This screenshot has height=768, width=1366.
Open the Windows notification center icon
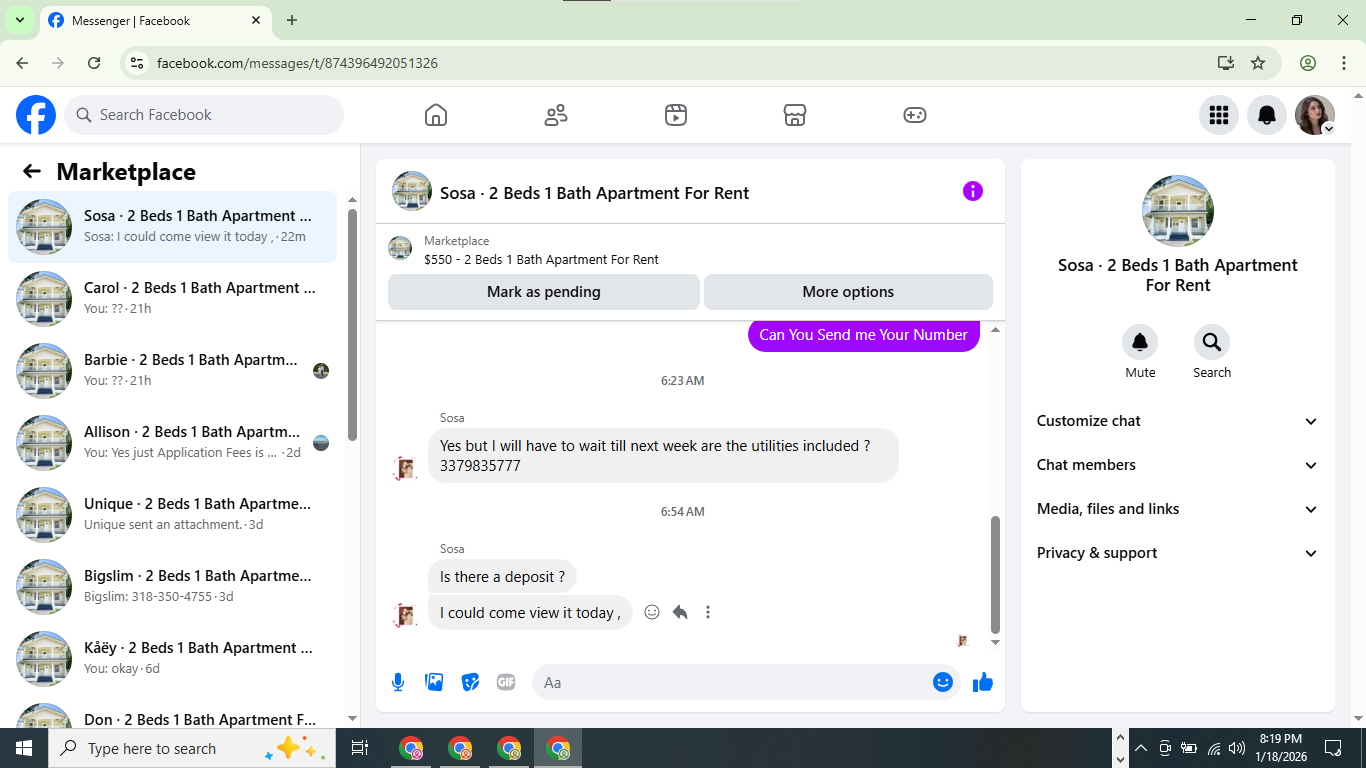tap(1333, 748)
